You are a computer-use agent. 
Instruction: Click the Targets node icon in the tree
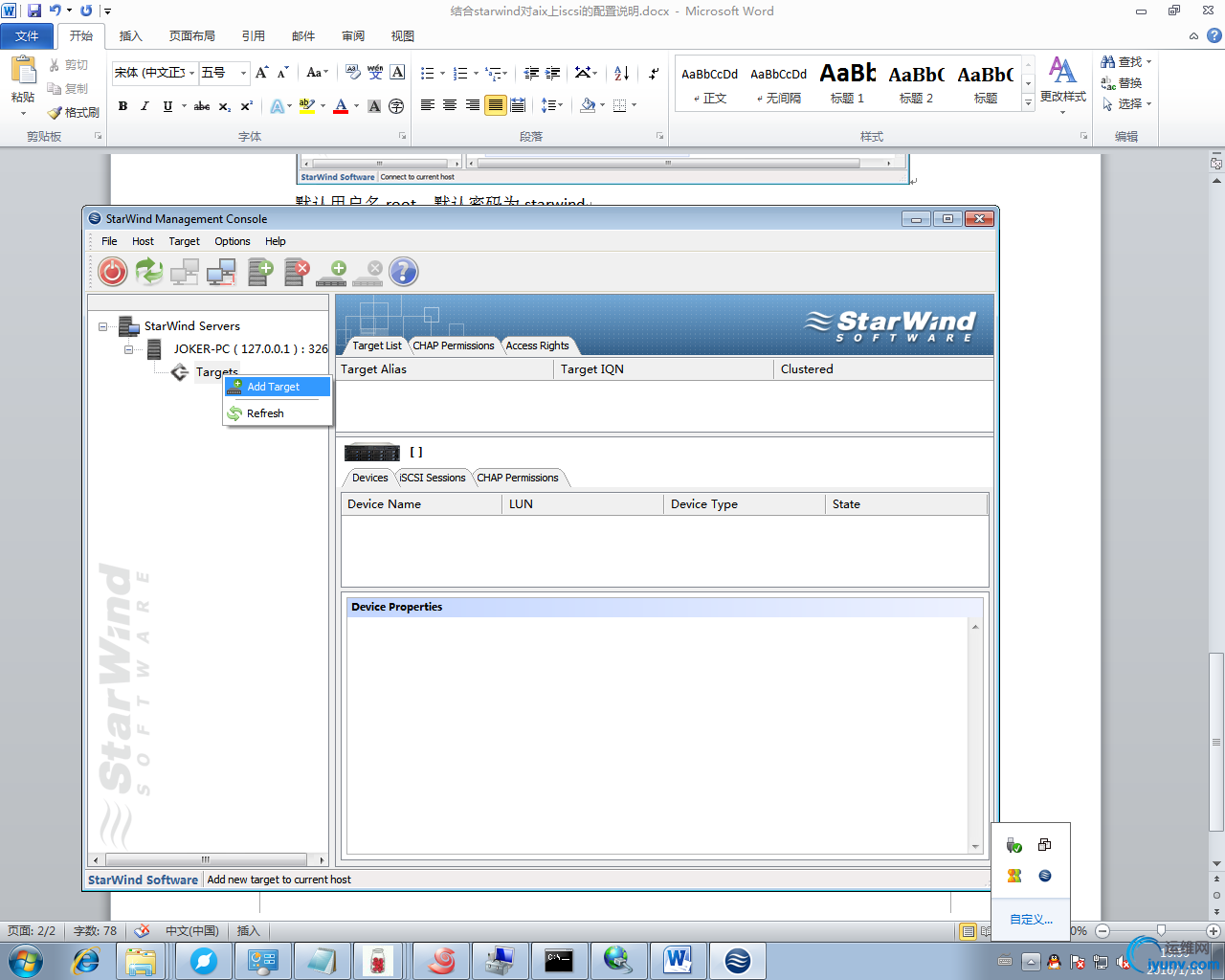pyautogui.click(x=180, y=372)
